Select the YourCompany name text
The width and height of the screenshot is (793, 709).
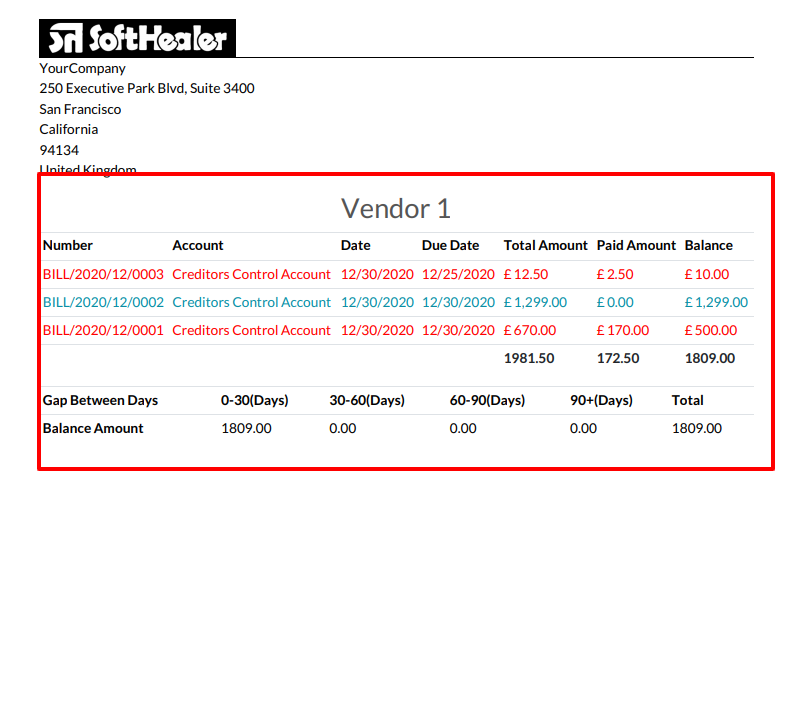82,68
